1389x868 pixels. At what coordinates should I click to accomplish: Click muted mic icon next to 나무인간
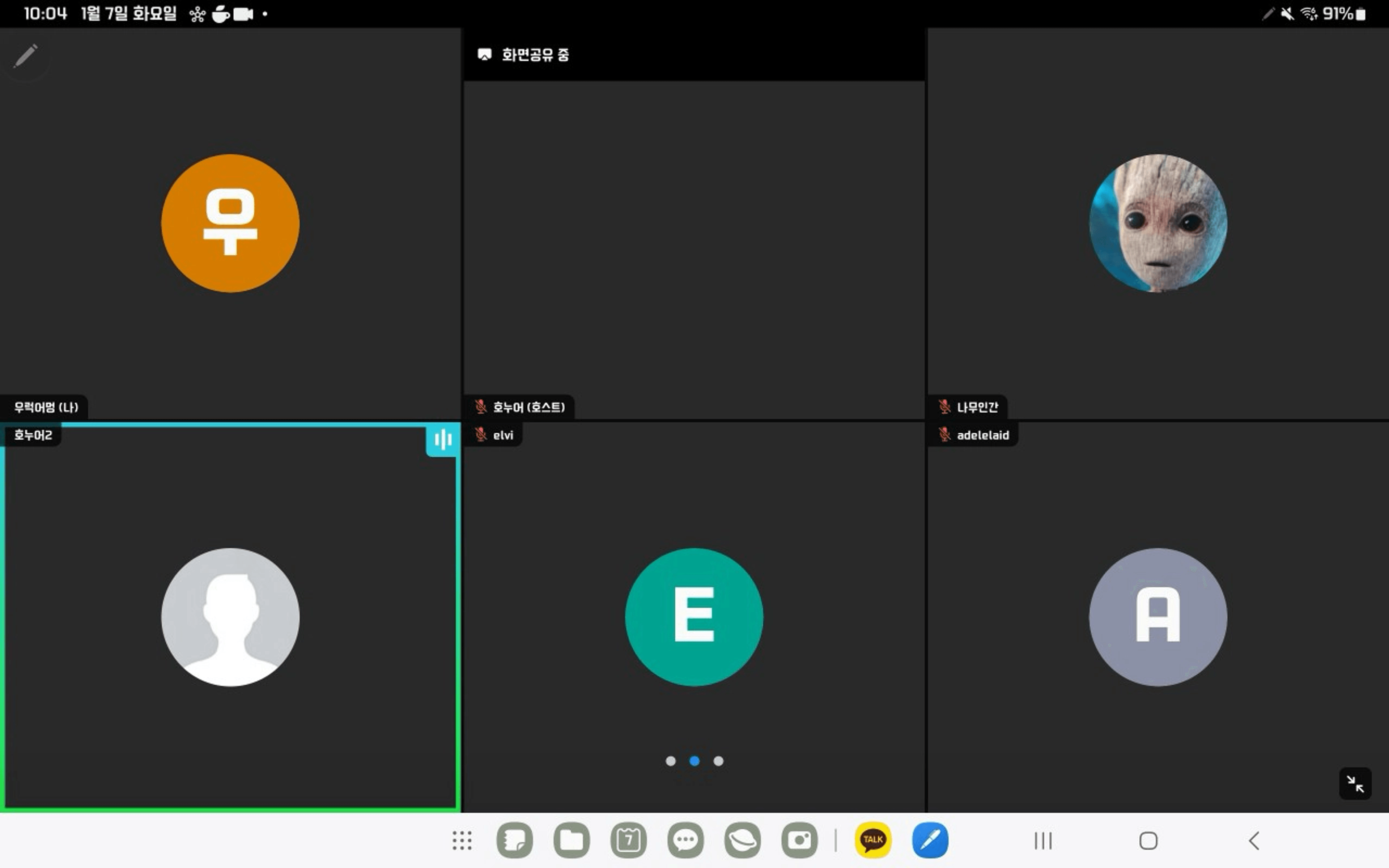pos(944,407)
